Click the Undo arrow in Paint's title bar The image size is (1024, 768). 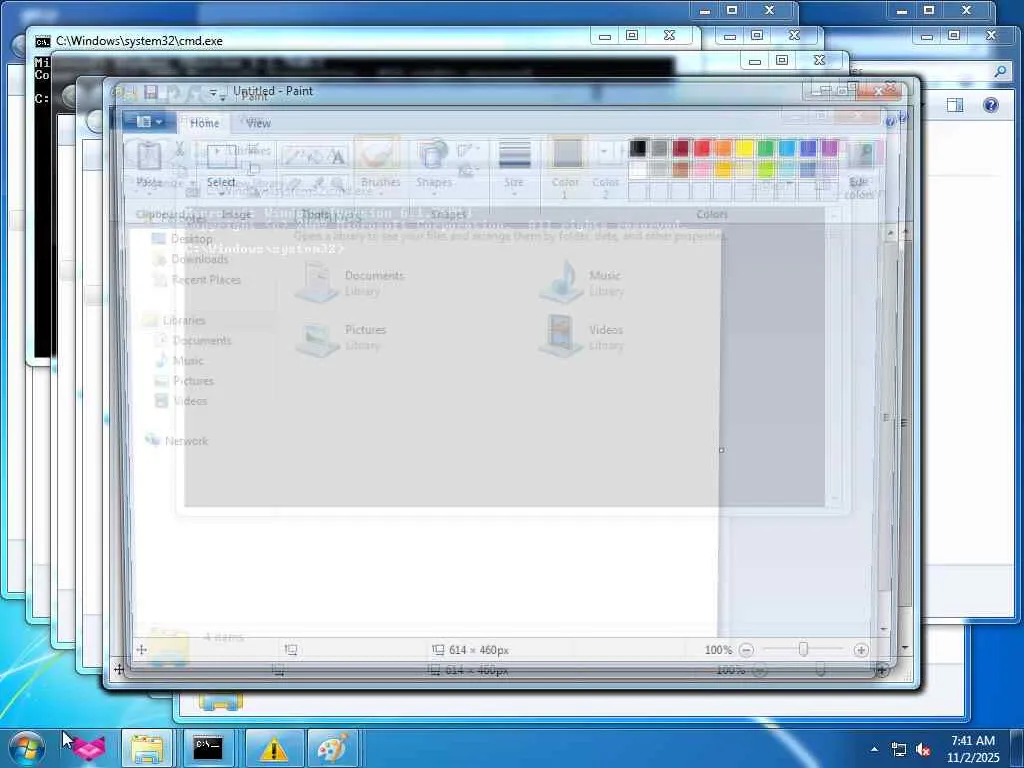[x=173, y=93]
